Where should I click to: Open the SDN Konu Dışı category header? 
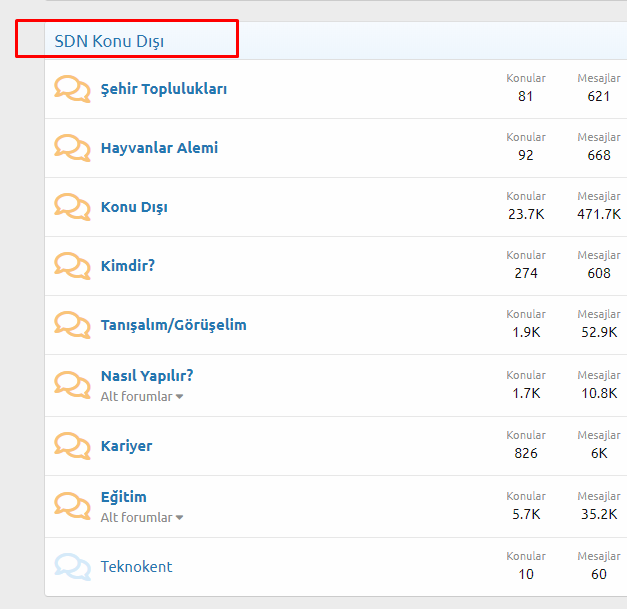coord(109,41)
